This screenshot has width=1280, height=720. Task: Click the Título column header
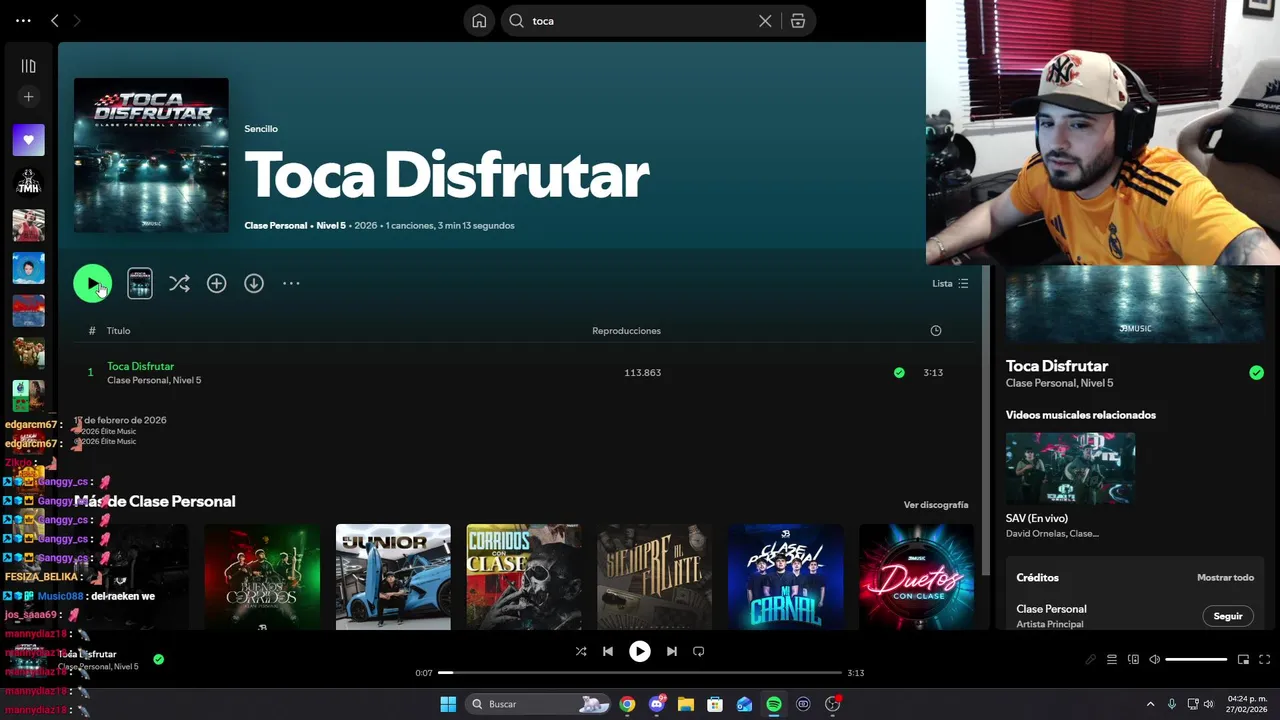pos(118,331)
